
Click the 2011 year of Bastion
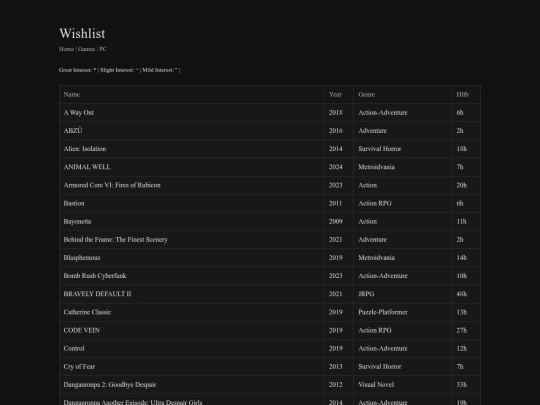335,203
